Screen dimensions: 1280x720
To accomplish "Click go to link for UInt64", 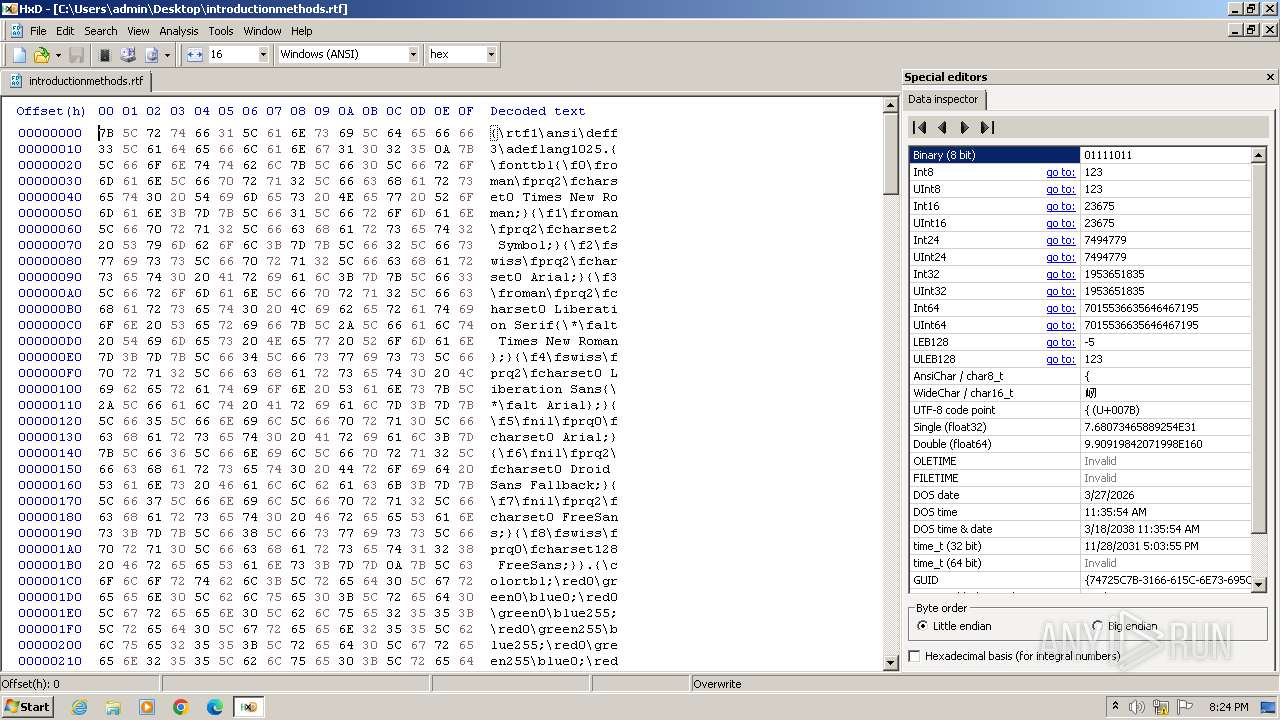I will (1060, 325).
